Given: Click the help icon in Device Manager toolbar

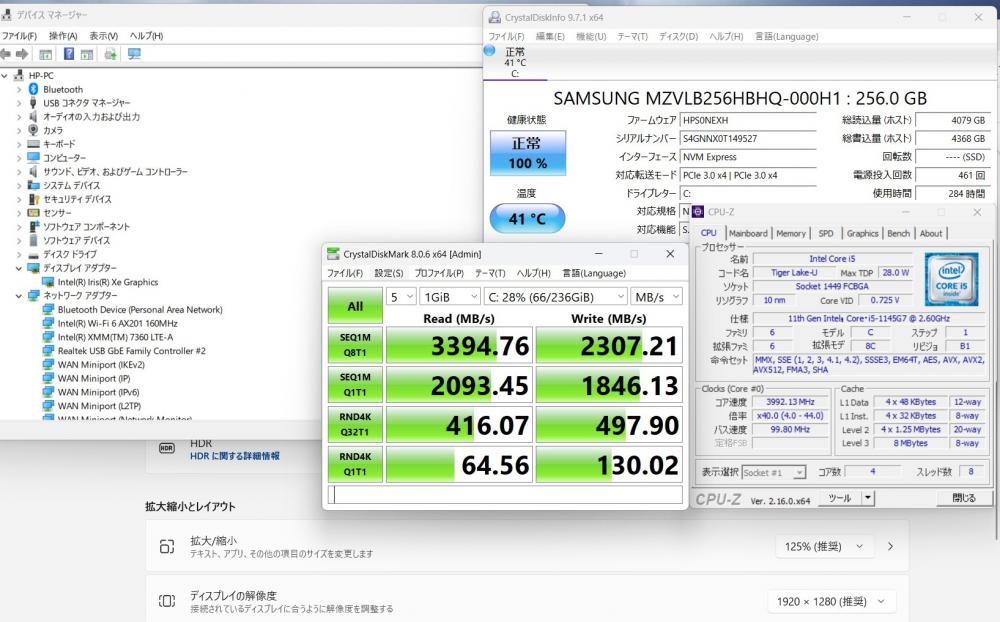Looking at the screenshot, I should click(x=69, y=54).
